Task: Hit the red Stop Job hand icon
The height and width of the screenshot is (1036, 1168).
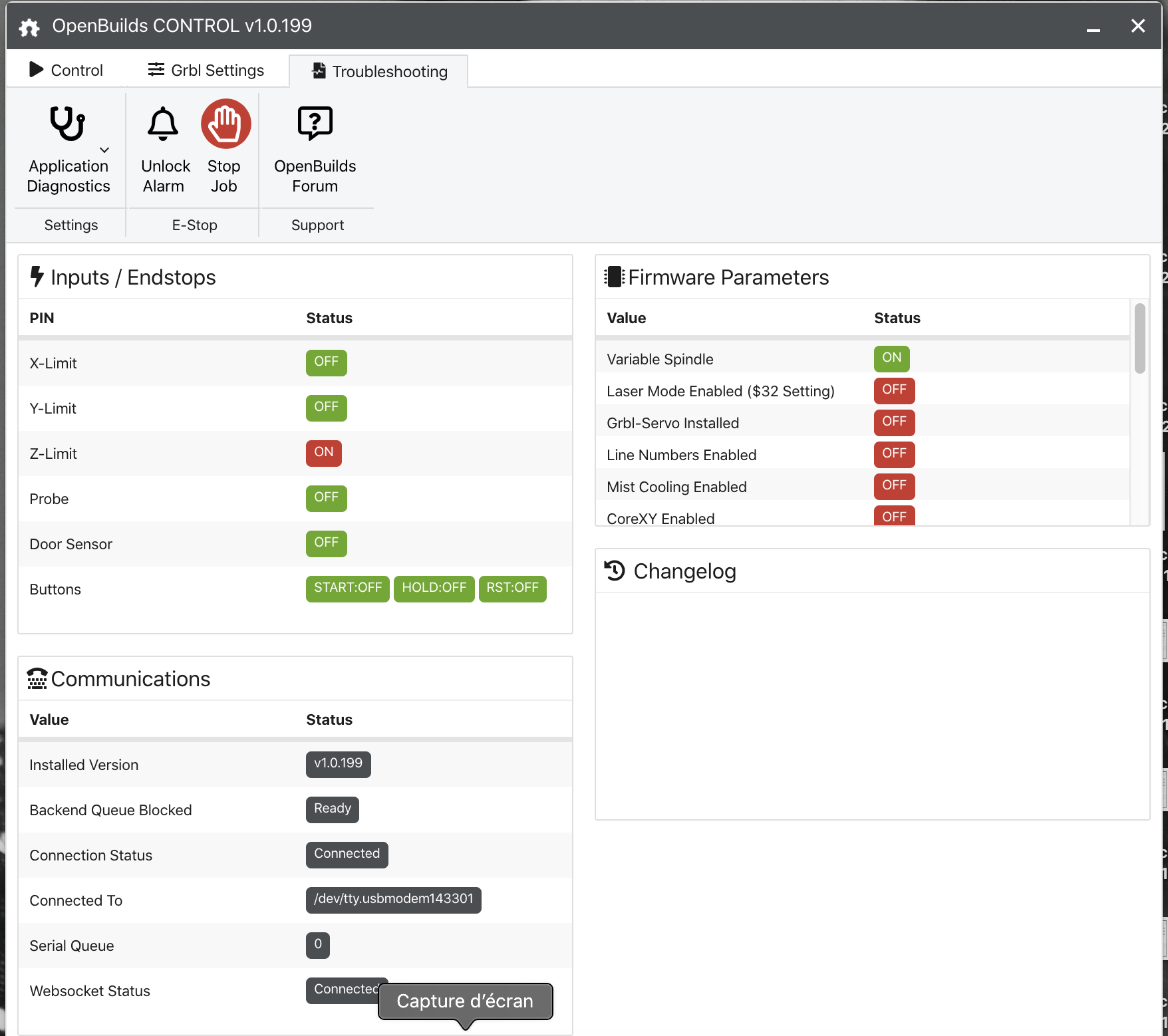Action: point(226,124)
